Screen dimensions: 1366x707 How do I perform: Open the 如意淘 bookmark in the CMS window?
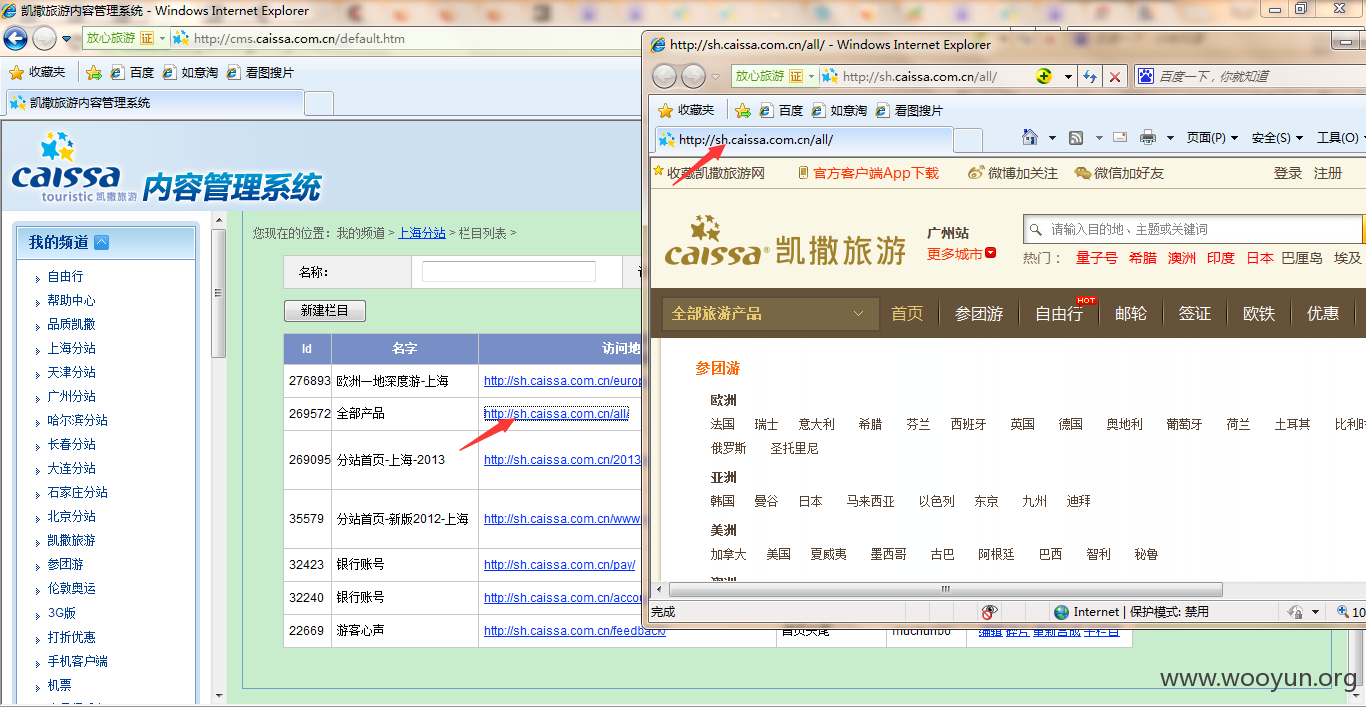pos(190,72)
